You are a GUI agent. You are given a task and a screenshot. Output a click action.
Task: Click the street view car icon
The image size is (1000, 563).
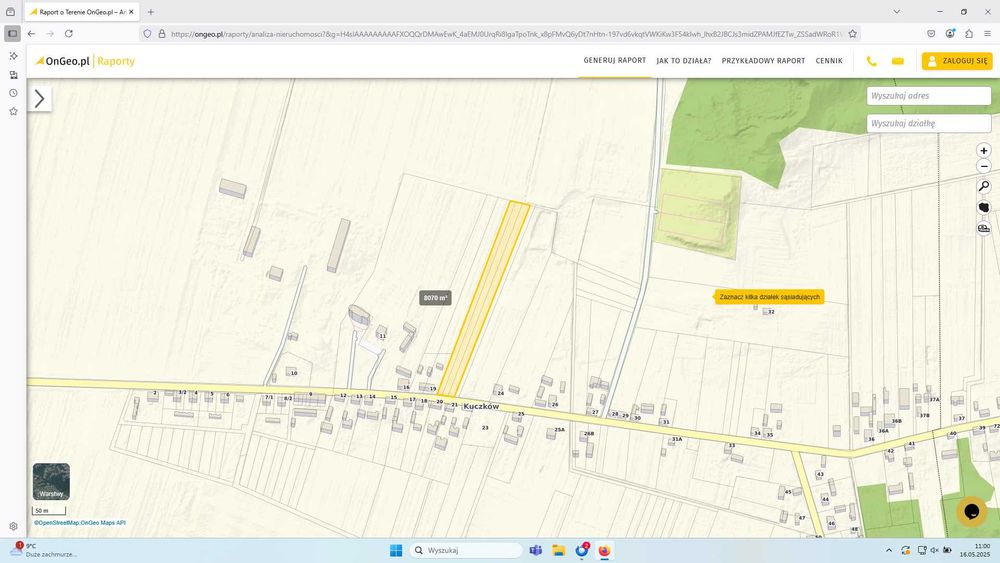983,228
